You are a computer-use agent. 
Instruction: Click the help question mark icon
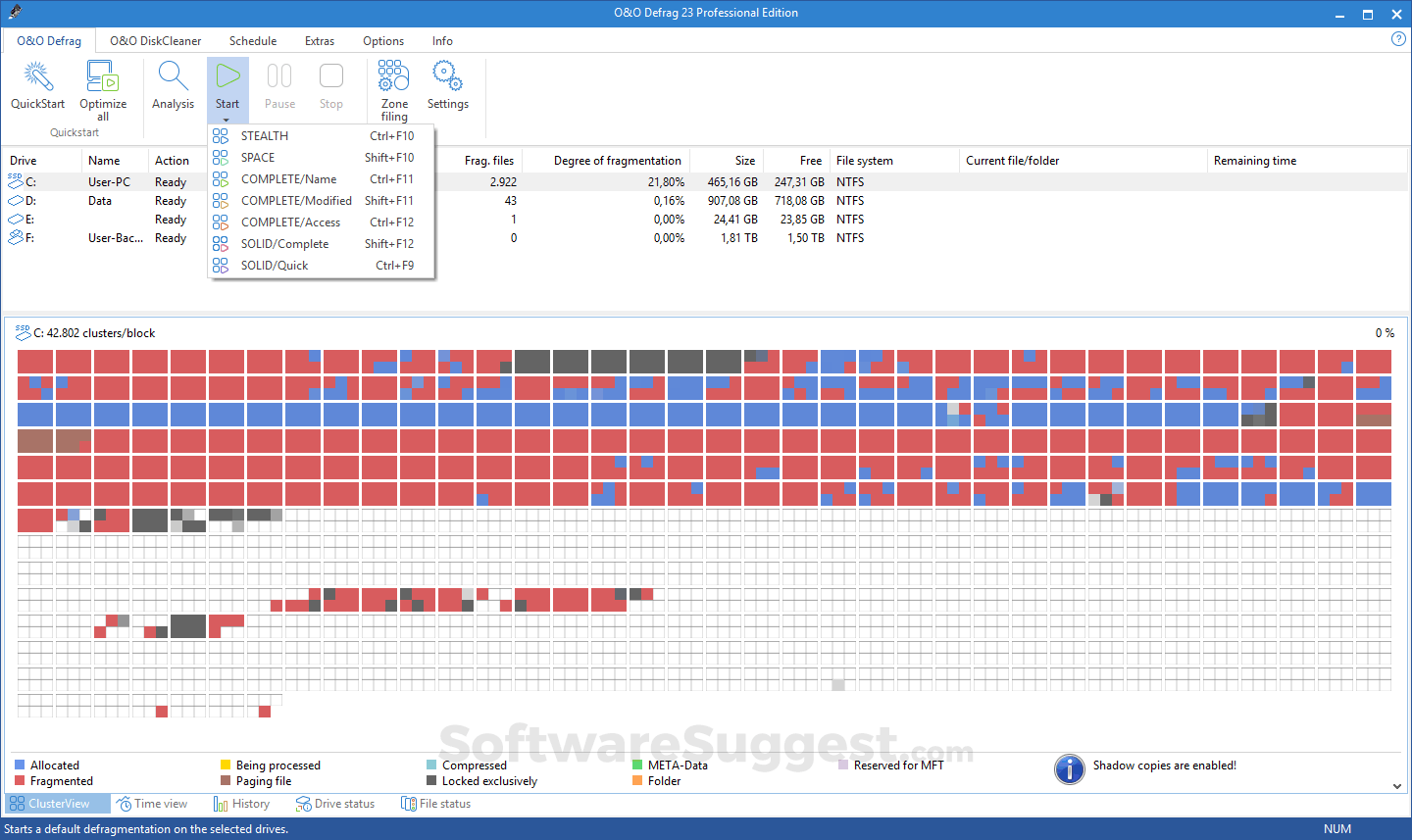point(1398,38)
